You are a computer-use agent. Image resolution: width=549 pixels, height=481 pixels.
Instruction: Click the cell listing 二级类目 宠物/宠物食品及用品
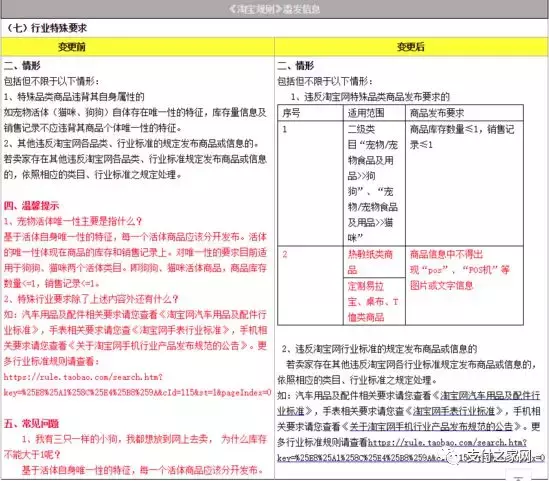pos(373,183)
